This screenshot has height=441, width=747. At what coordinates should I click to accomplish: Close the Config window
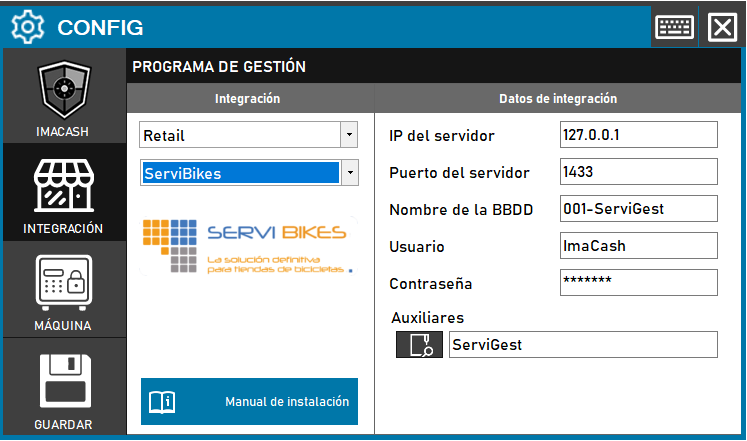(722, 27)
